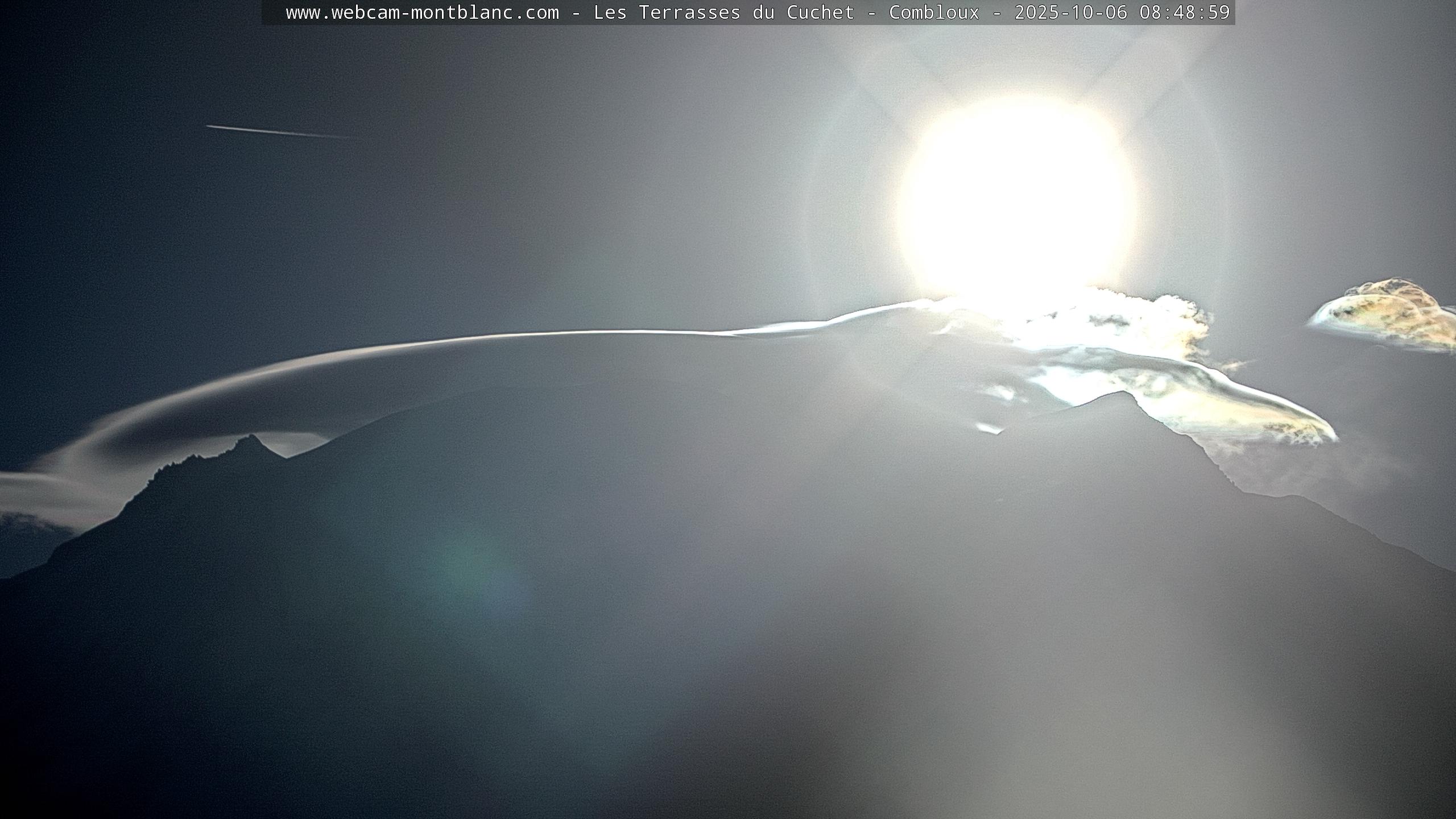Click the www.webcam-montblanc.com URL text
Viewport: 1456px width, 819px height.
[x=422, y=13]
